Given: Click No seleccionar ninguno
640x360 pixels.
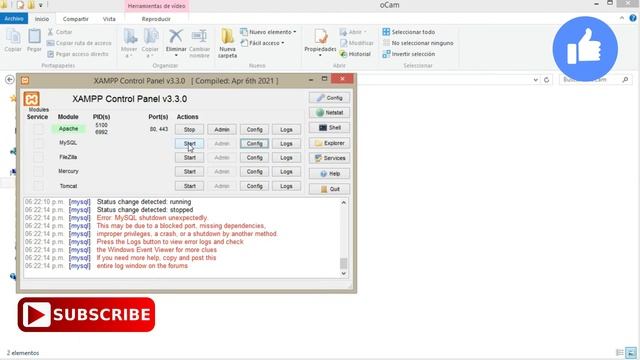Looking at the screenshot, I should click(x=418, y=43).
